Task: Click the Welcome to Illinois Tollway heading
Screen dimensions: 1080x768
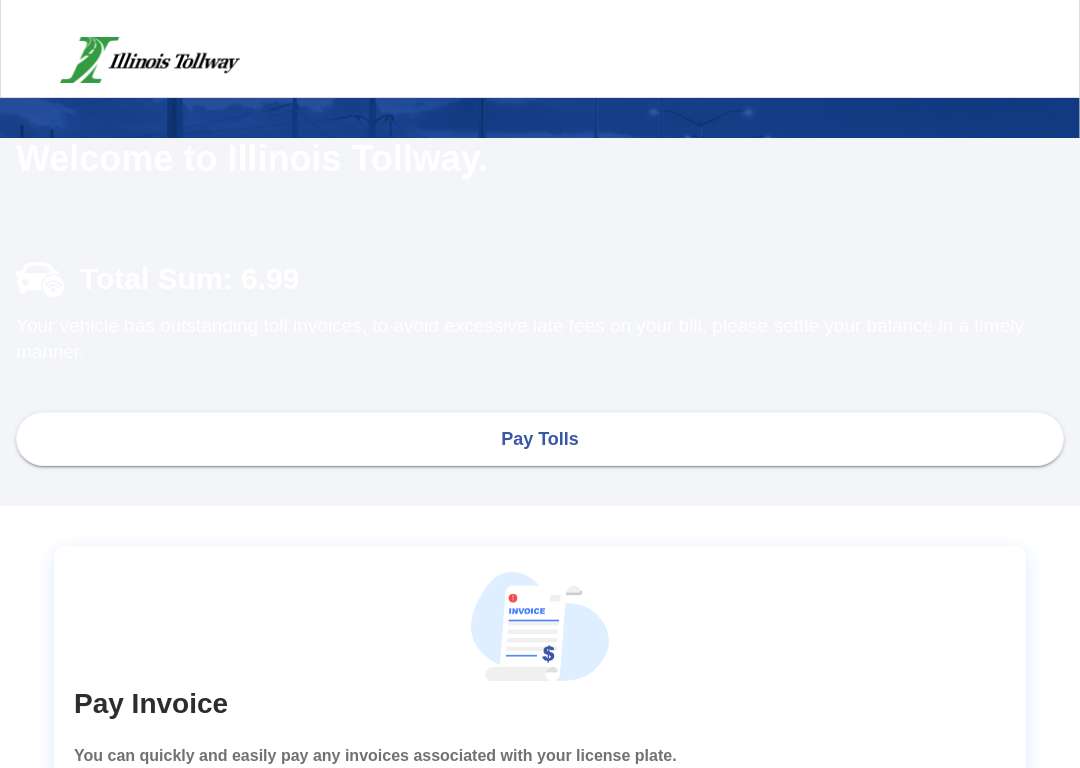Action: pyautogui.click(x=252, y=158)
